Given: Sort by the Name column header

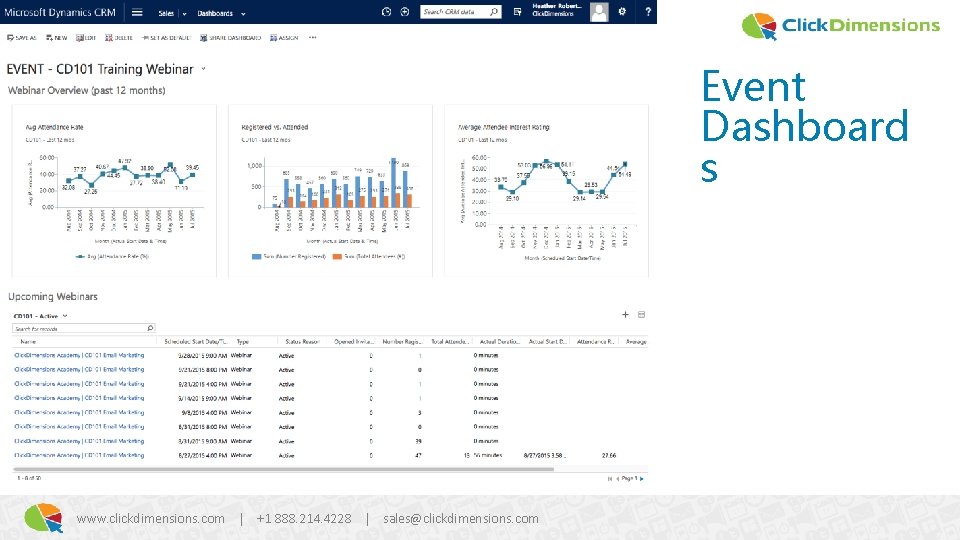Looking at the screenshot, I should click(28, 342).
